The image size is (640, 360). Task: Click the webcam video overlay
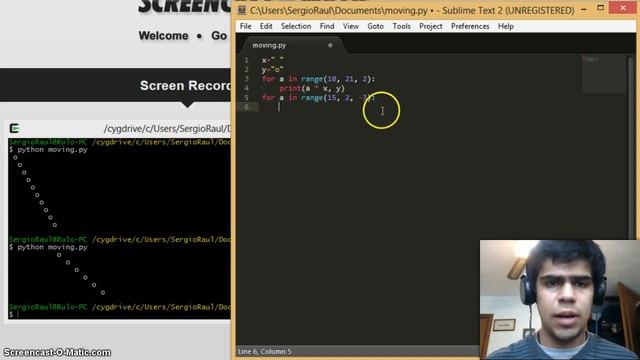coord(560,300)
